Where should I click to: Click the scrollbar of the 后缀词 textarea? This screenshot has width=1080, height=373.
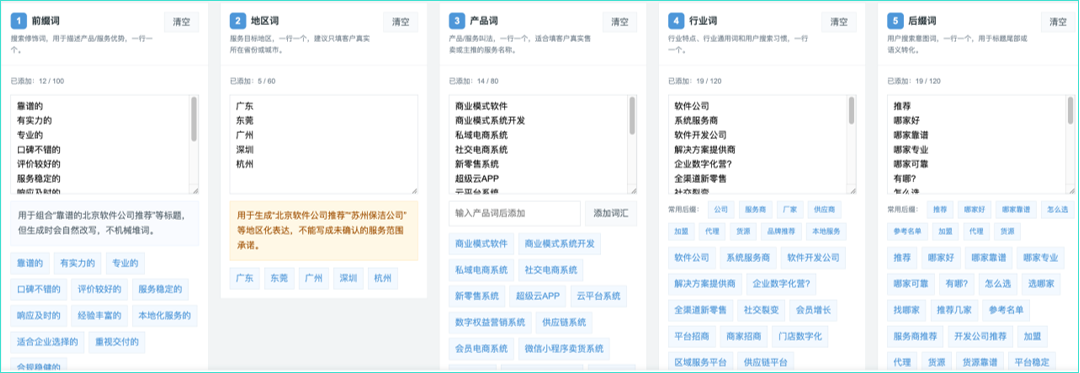click(1070, 111)
